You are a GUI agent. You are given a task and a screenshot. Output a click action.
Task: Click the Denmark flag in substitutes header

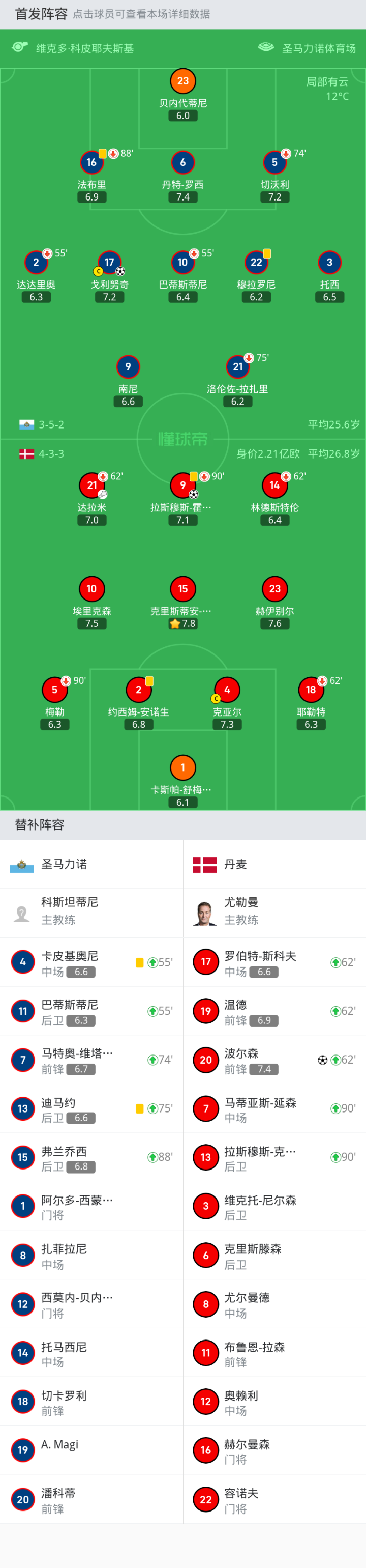[x=204, y=864]
